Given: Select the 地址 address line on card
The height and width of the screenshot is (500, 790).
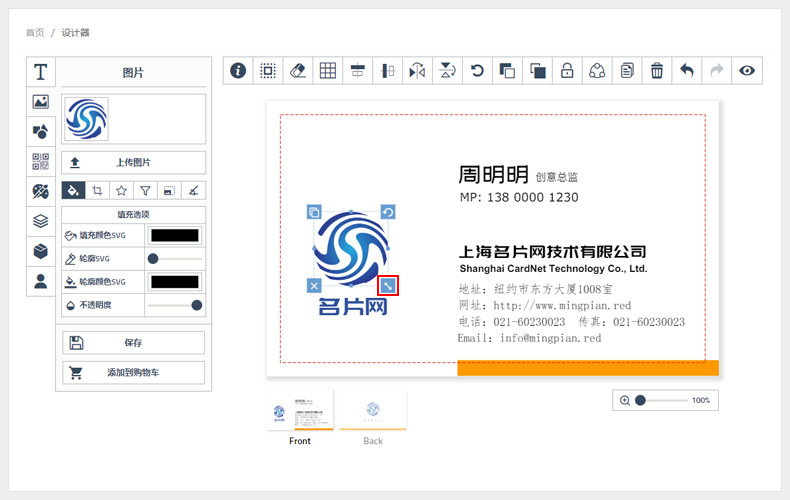Looking at the screenshot, I should coord(535,289).
